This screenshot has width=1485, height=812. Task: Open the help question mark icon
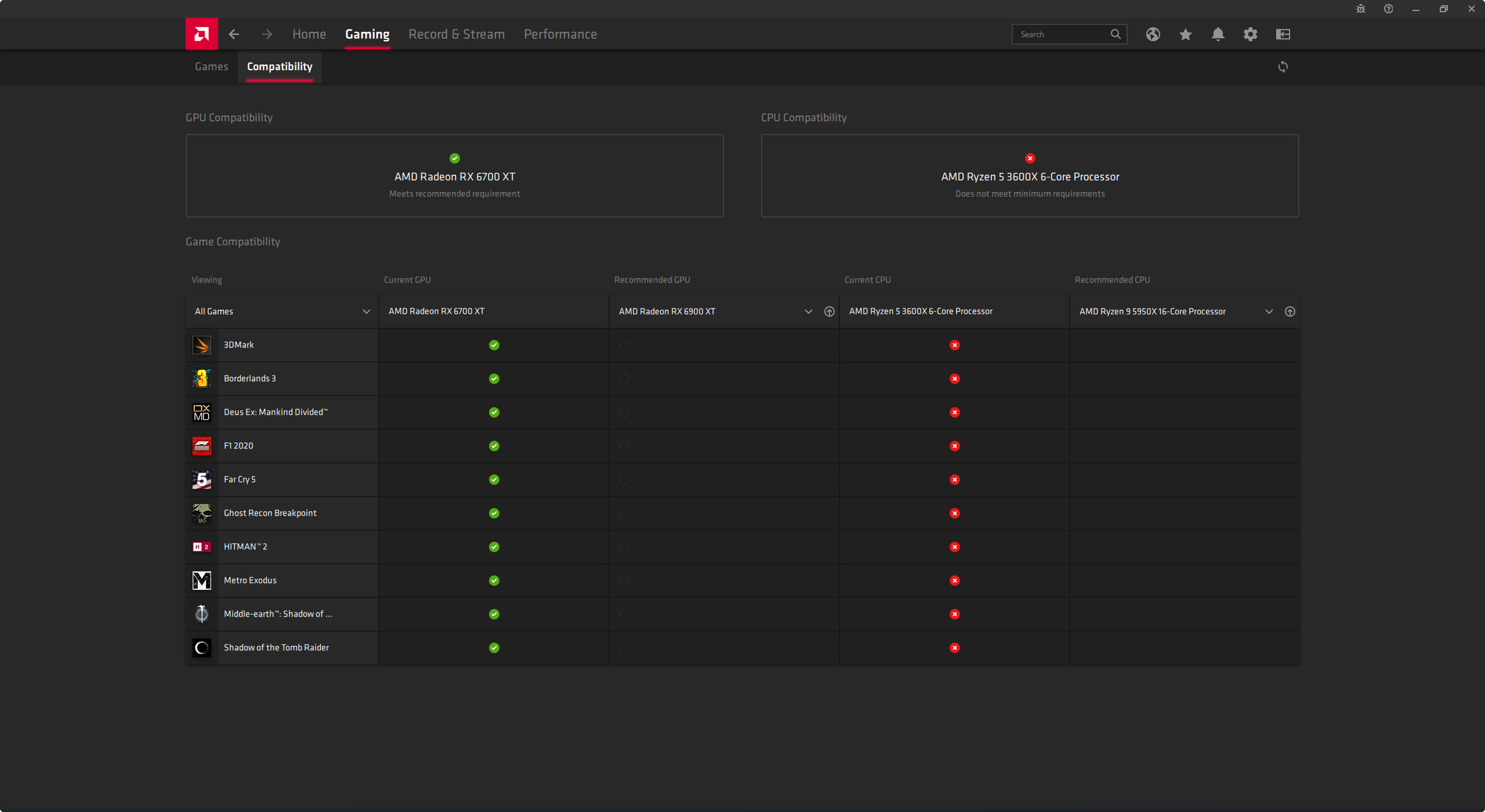point(1389,9)
